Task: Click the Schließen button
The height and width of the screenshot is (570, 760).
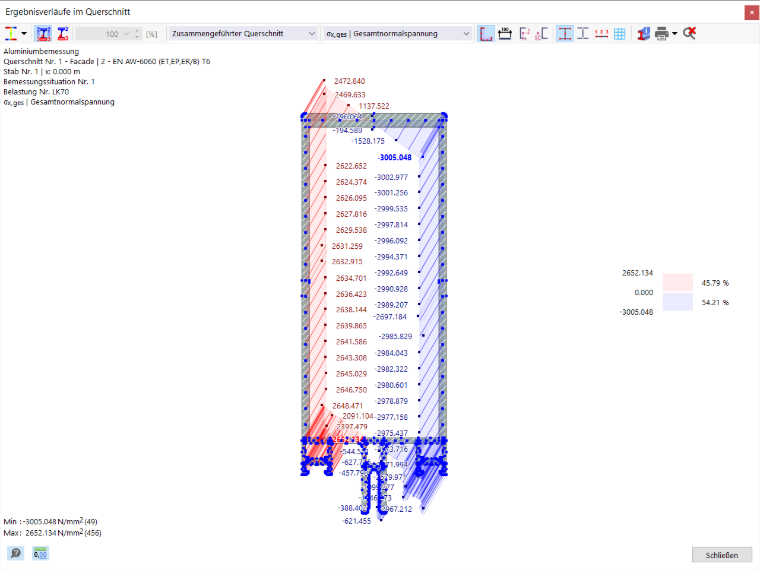Action: pos(722,555)
